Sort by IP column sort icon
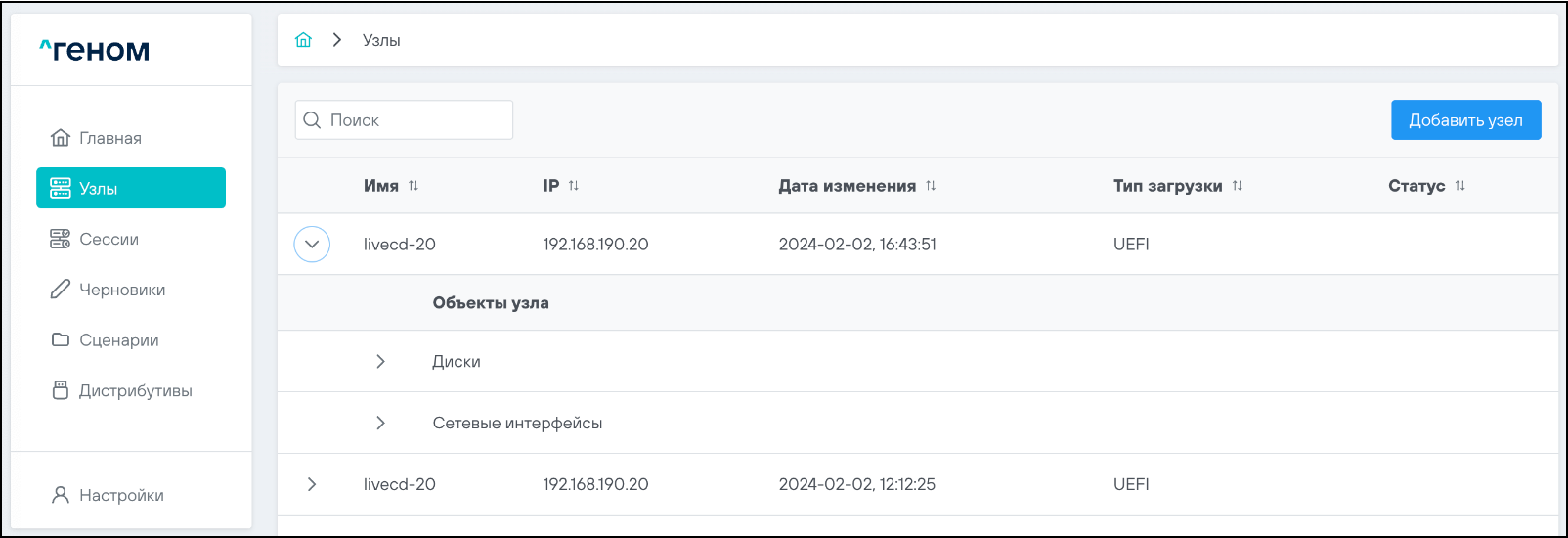1568x538 pixels. 574,186
